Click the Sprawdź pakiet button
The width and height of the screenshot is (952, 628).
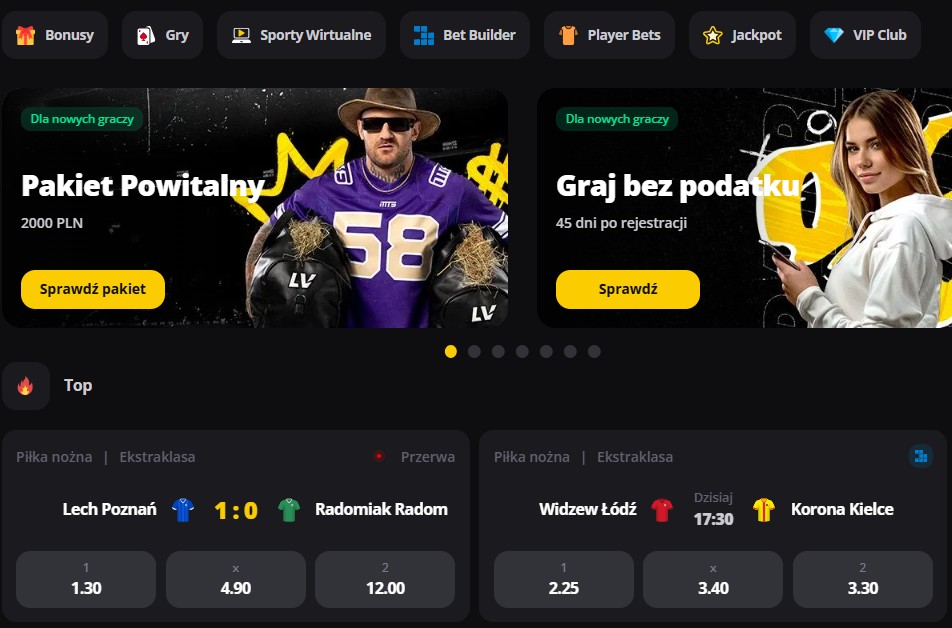click(x=93, y=289)
